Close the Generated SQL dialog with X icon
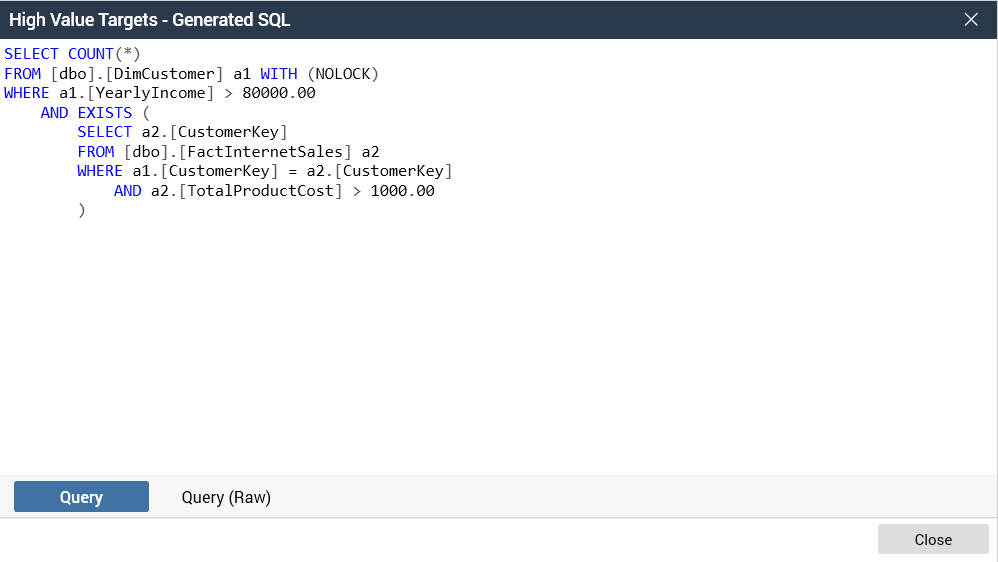998x562 pixels. click(970, 19)
